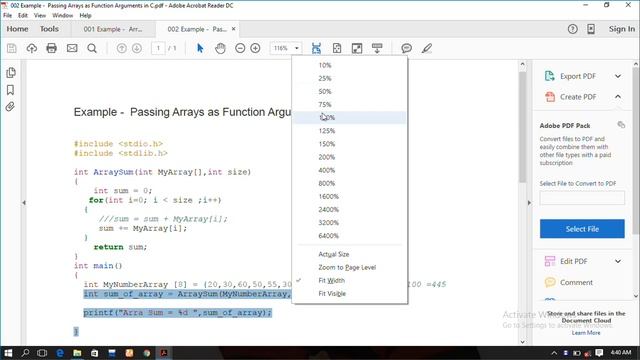This screenshot has height=360, width=640.
Task: Open the Window menu
Action: pyautogui.click(x=62, y=16)
